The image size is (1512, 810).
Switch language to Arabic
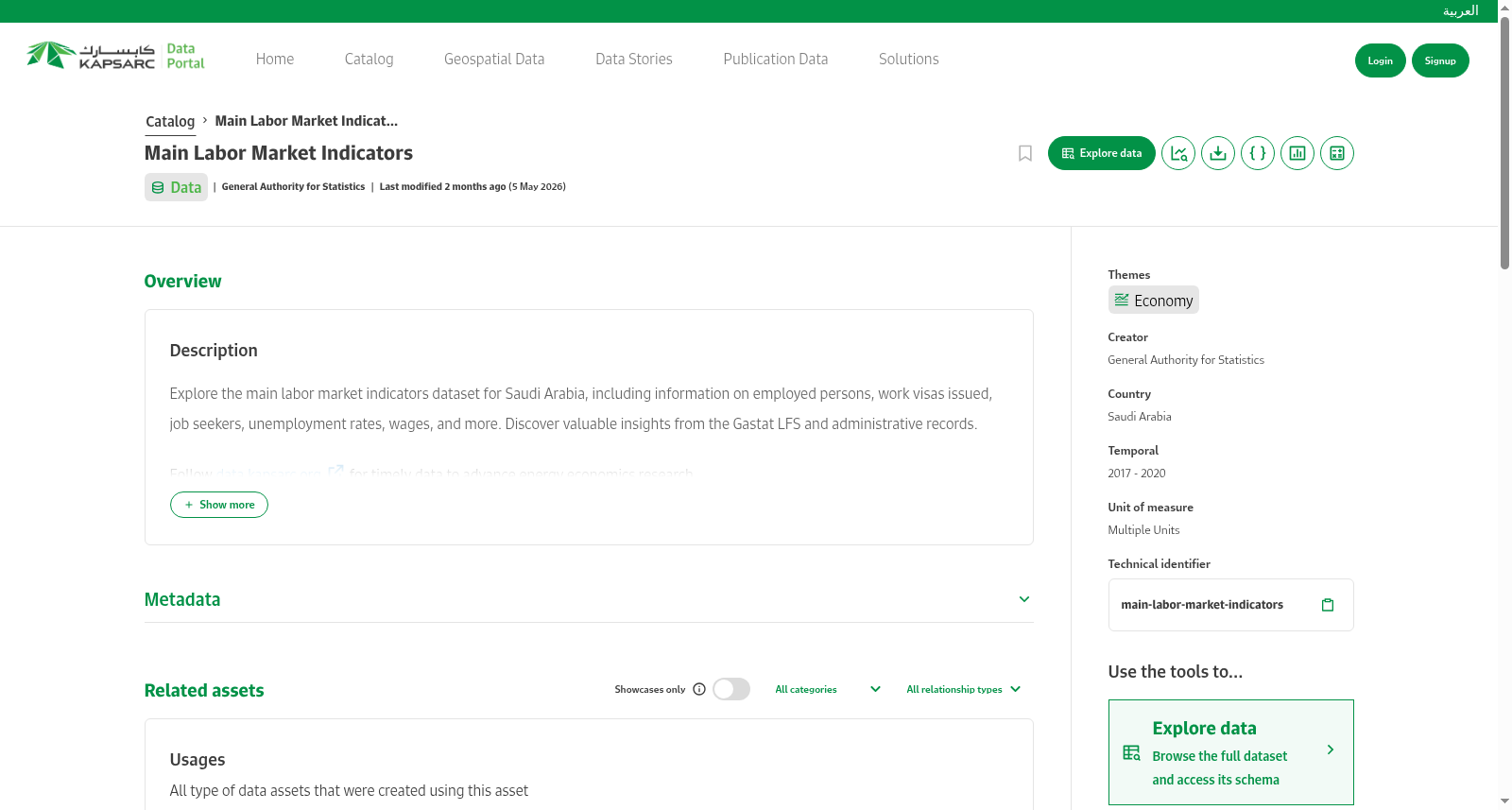[x=1460, y=10]
